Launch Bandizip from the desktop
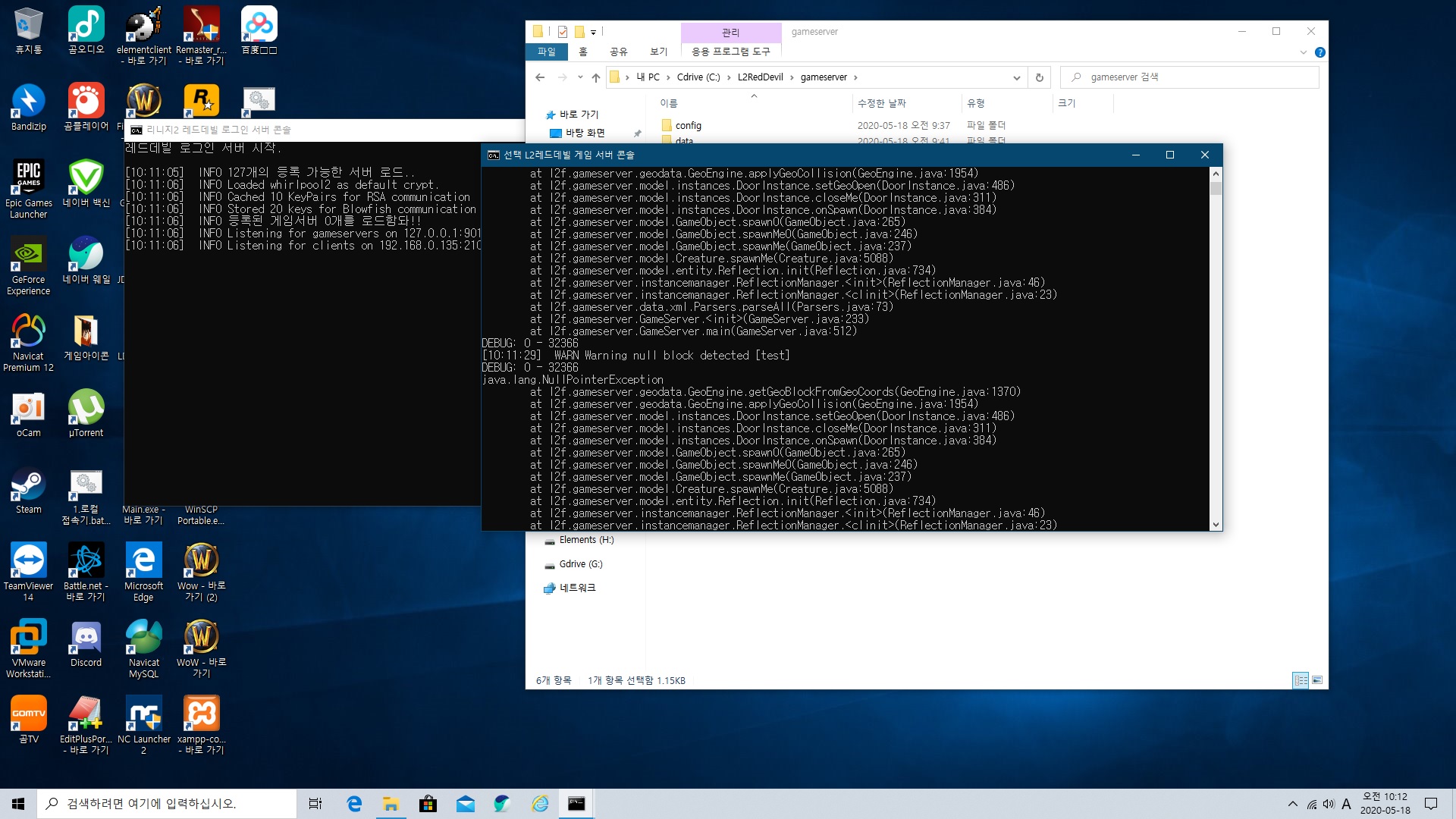Image resolution: width=1456 pixels, height=819 pixels. [x=28, y=107]
